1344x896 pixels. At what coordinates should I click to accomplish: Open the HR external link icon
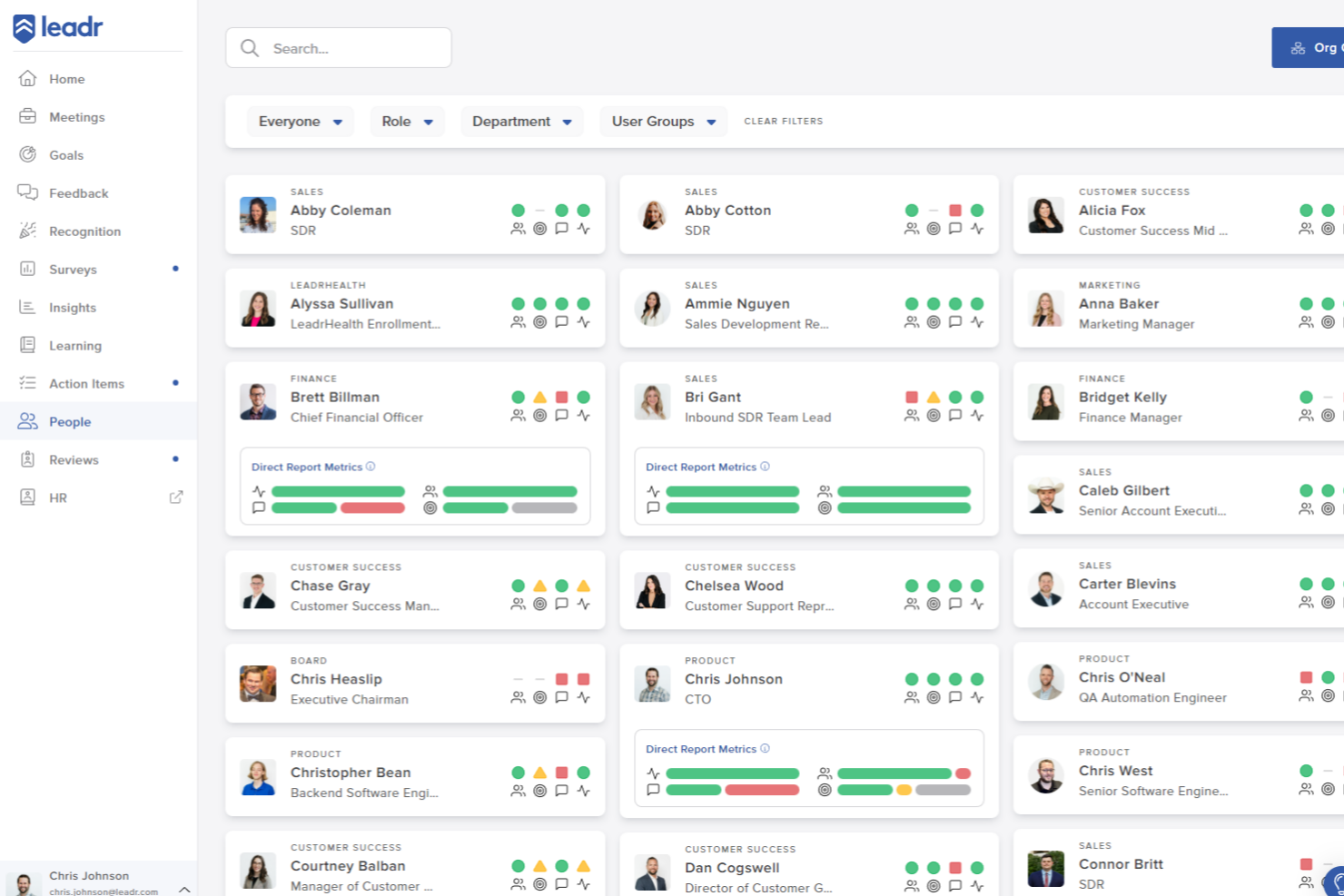[176, 497]
